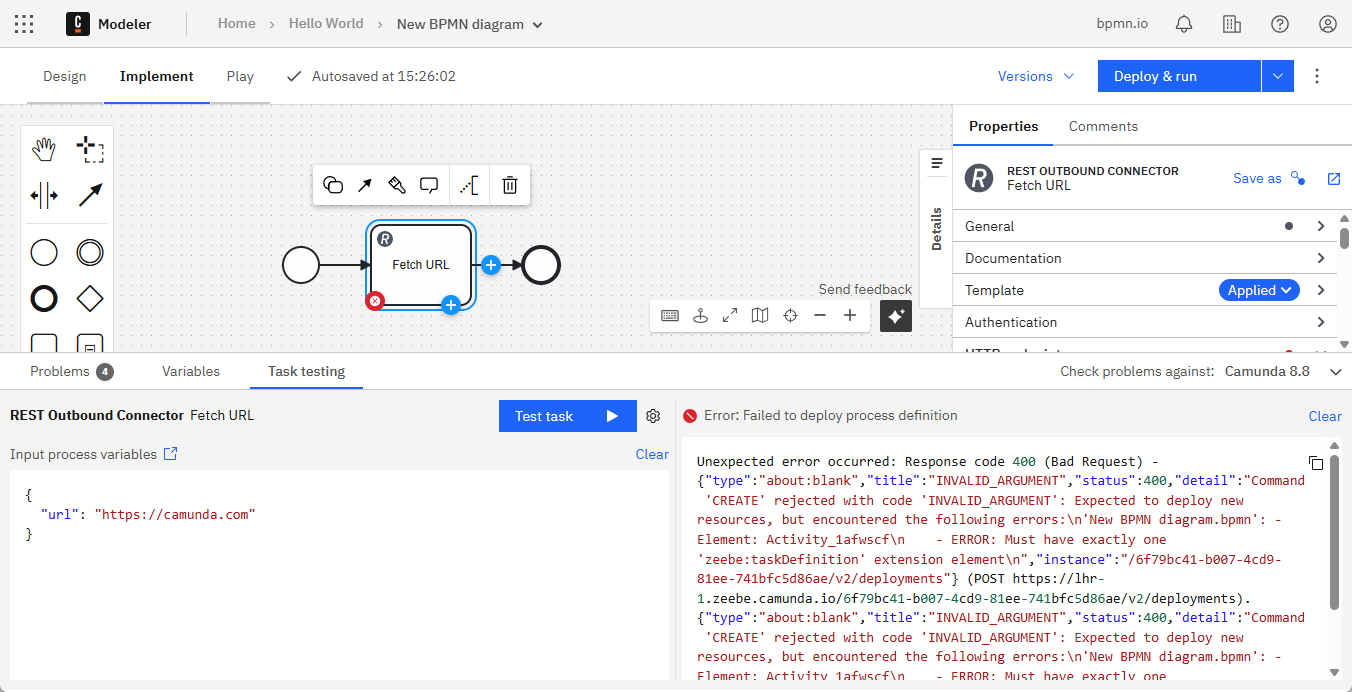Viewport: 1352px width, 692px height.
Task: Delete the Fetch URL task via trash icon
Action: (x=509, y=185)
